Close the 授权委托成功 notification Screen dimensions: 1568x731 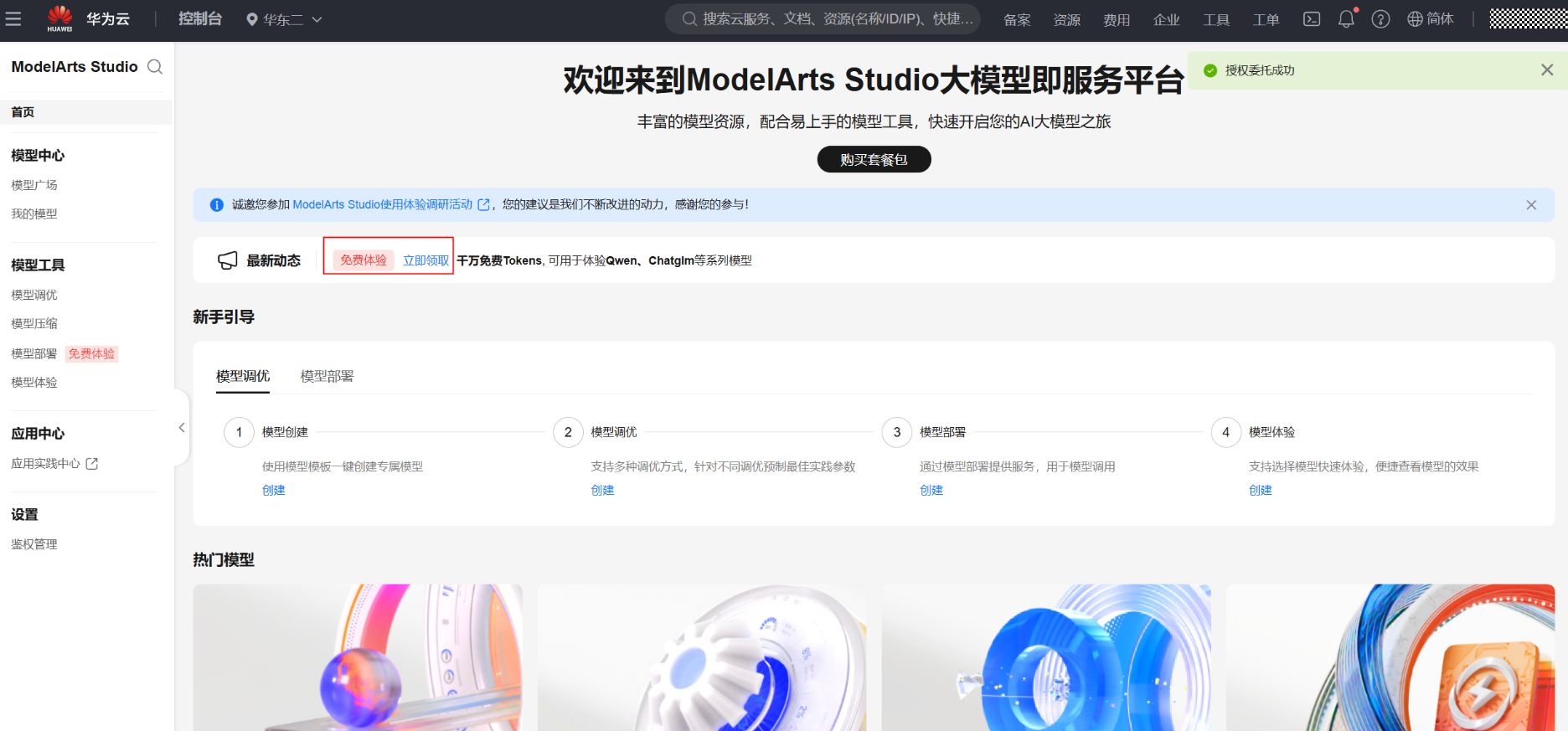tap(1547, 70)
